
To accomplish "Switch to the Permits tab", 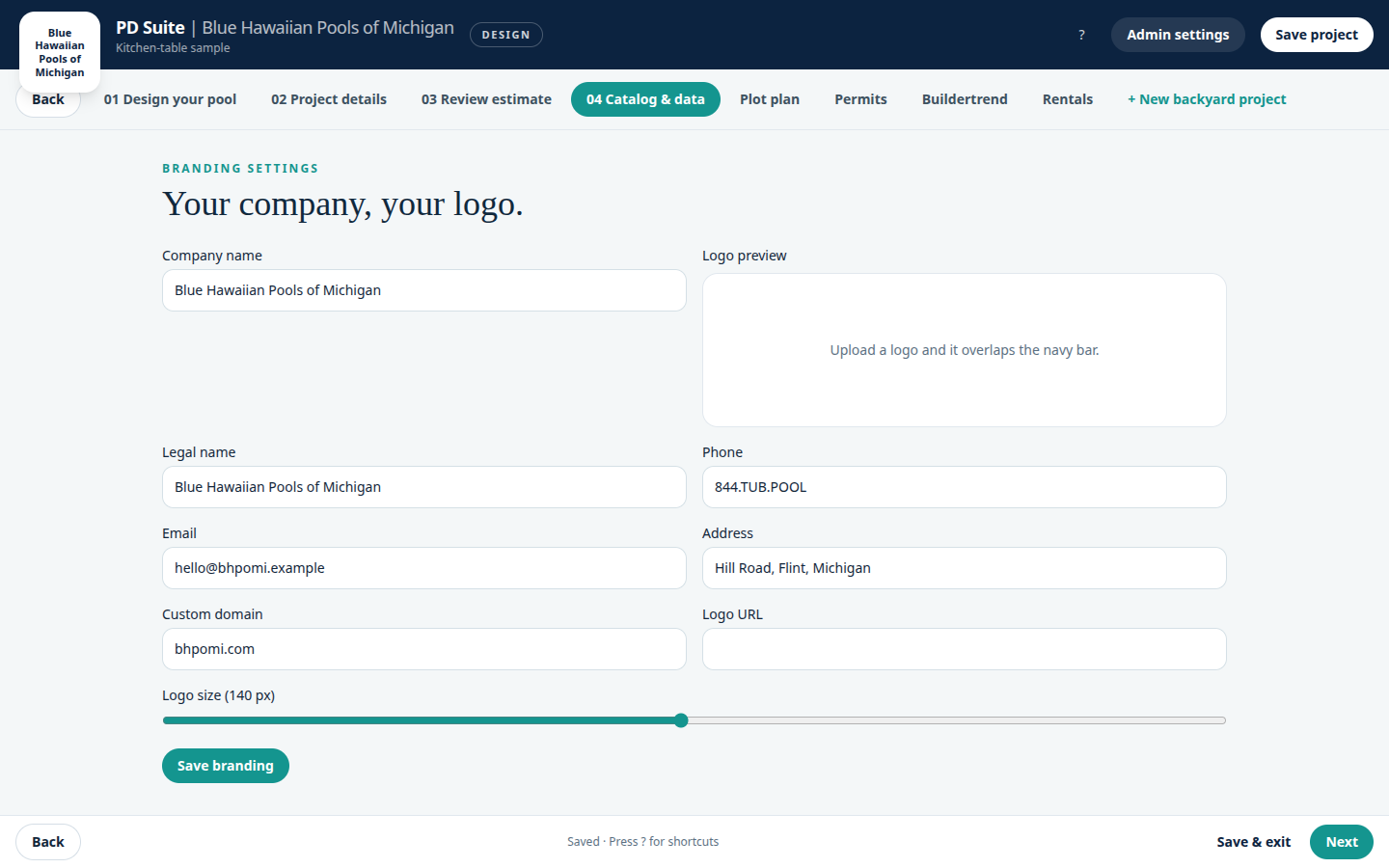I will click(860, 99).
